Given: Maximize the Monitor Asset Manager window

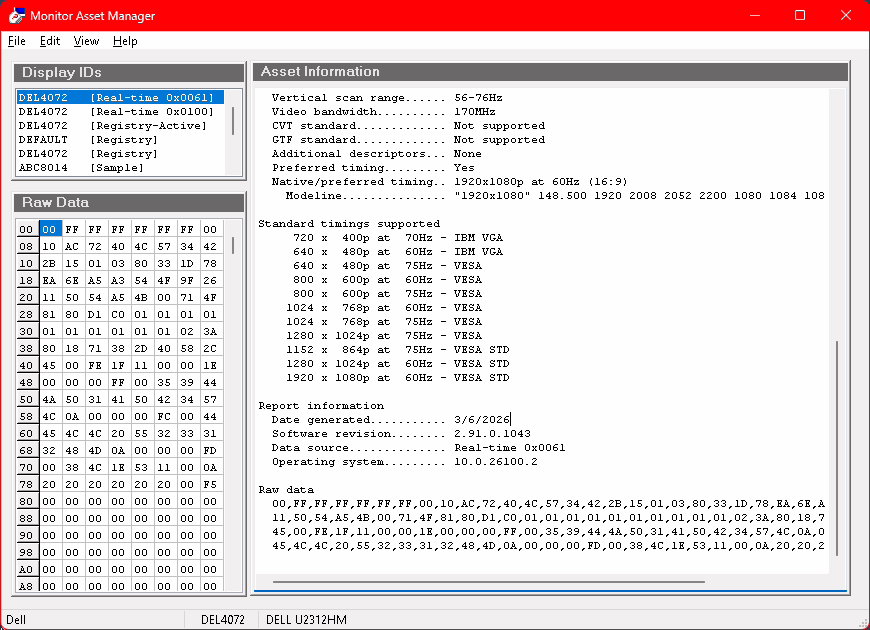Looking at the screenshot, I should click(799, 15).
